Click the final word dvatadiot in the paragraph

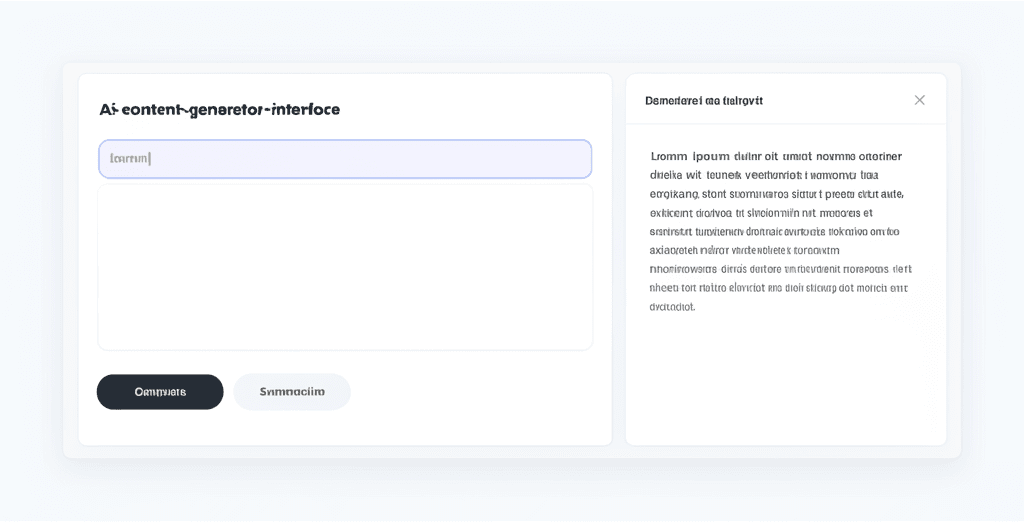(x=672, y=307)
